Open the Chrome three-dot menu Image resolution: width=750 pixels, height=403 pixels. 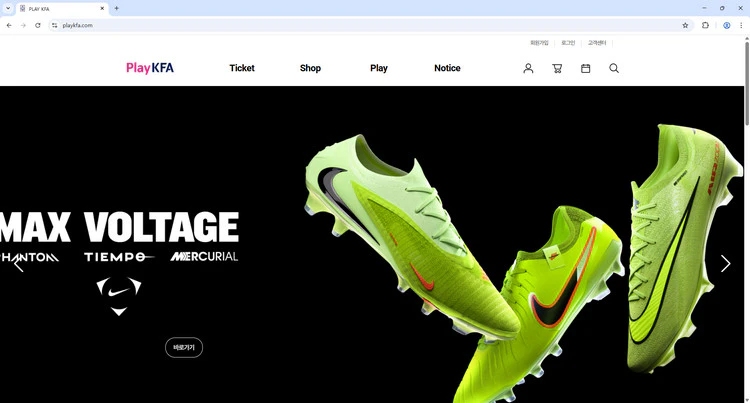point(741,25)
